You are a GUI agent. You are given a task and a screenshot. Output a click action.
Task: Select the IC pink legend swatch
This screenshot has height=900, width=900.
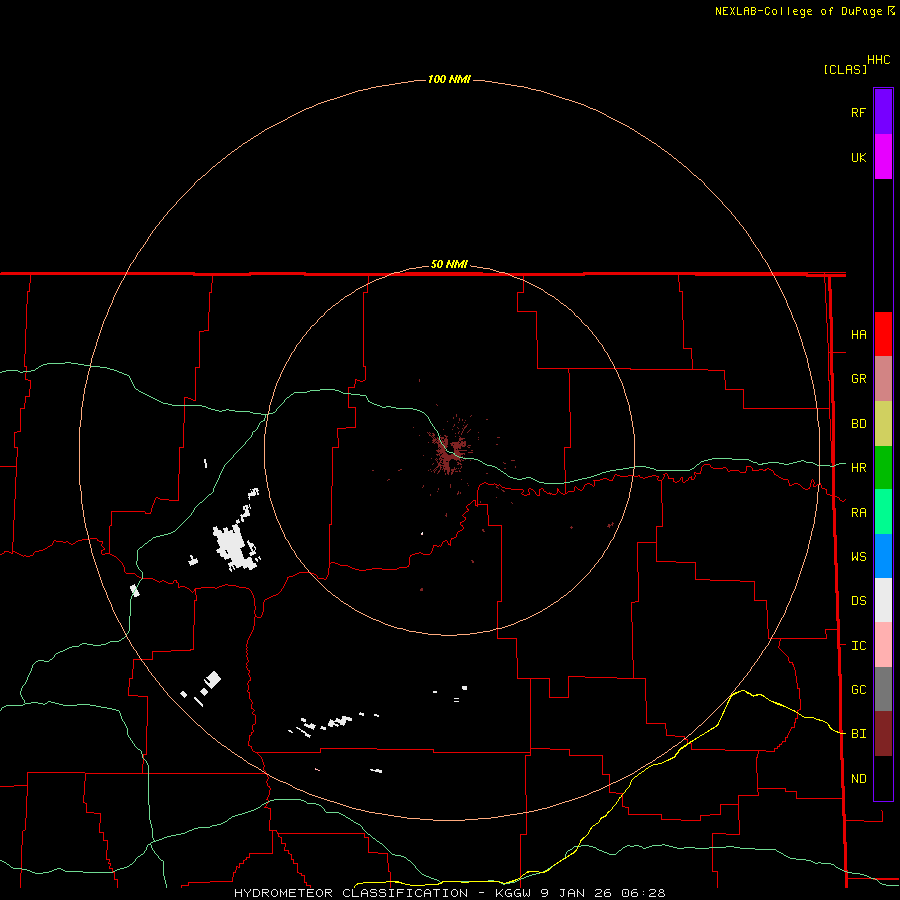click(883, 645)
